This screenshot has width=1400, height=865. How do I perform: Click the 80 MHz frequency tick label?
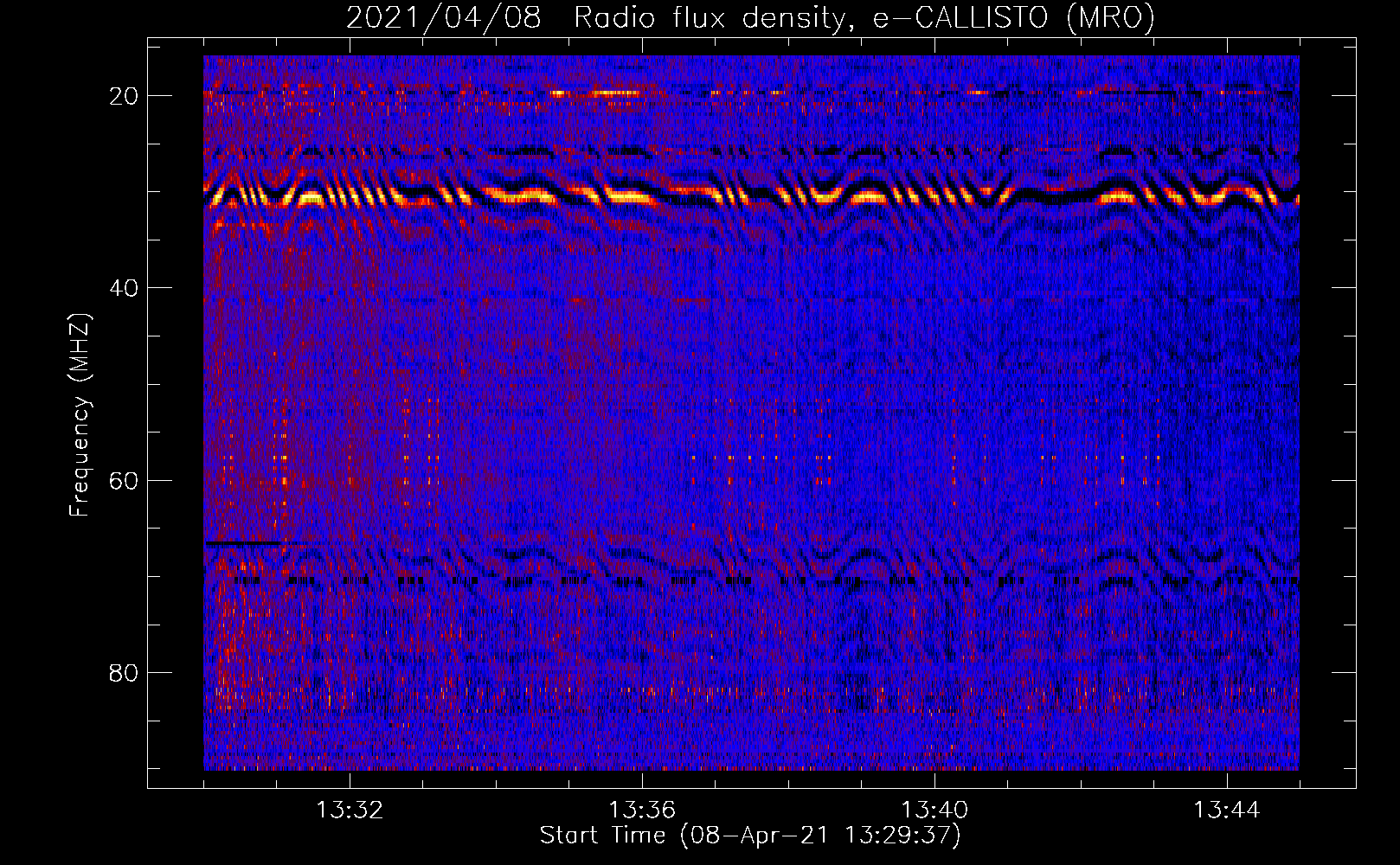(x=124, y=672)
